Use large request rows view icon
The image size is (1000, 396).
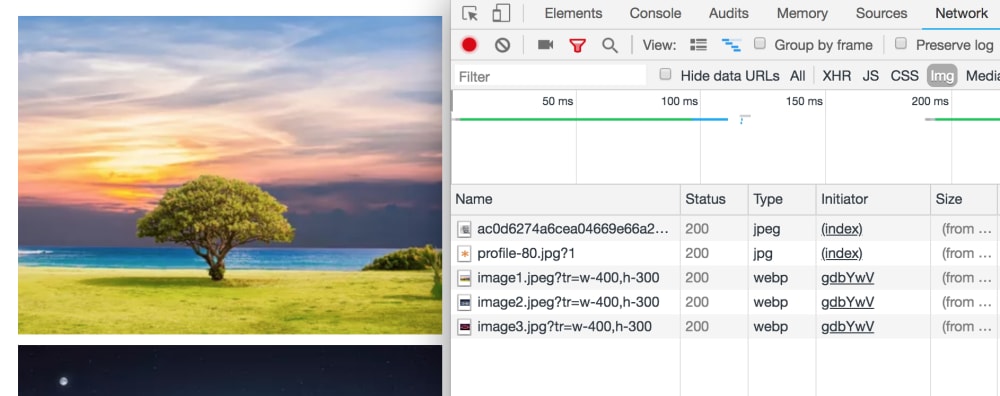point(698,45)
